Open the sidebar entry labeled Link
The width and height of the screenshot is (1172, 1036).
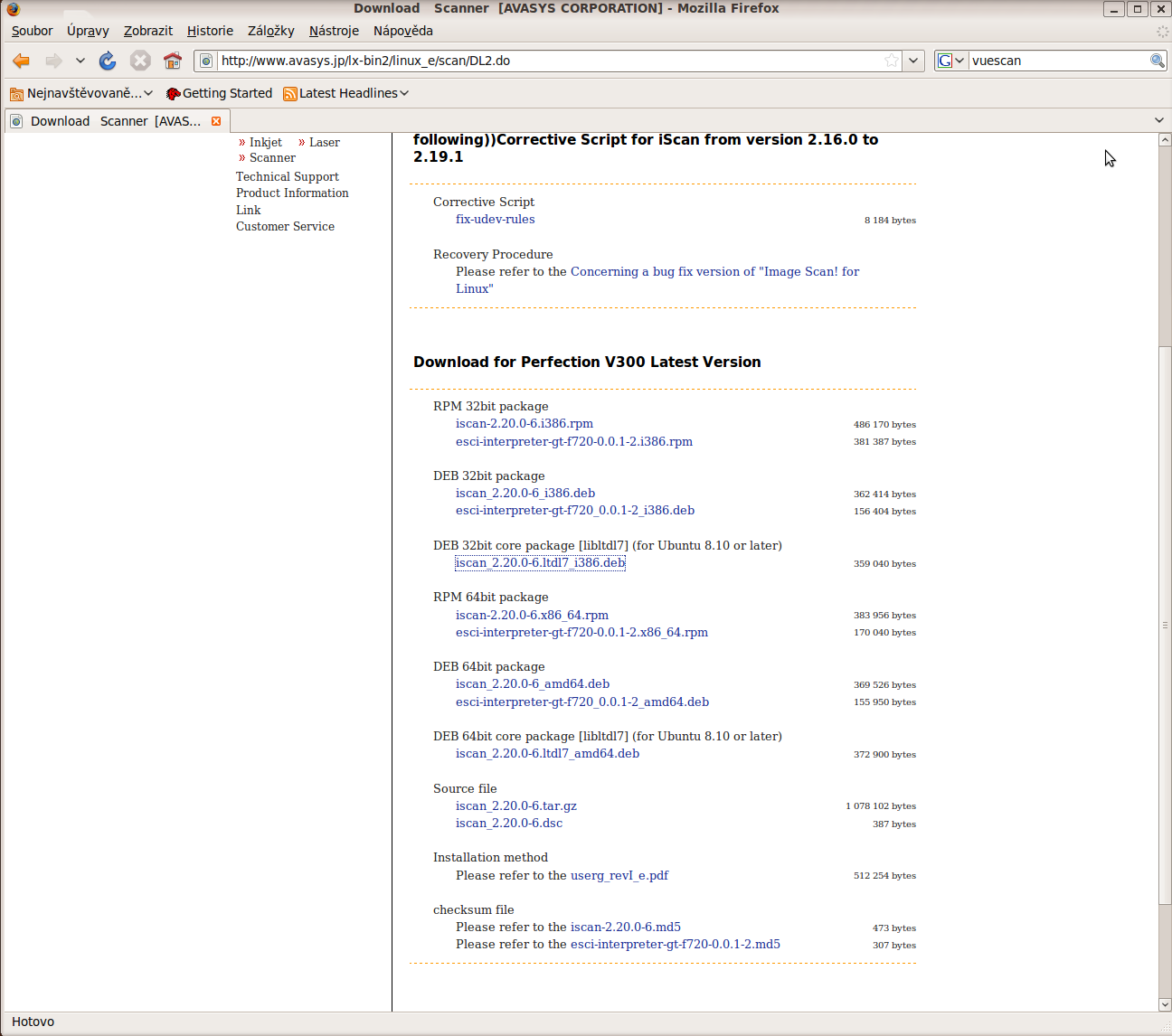click(248, 210)
